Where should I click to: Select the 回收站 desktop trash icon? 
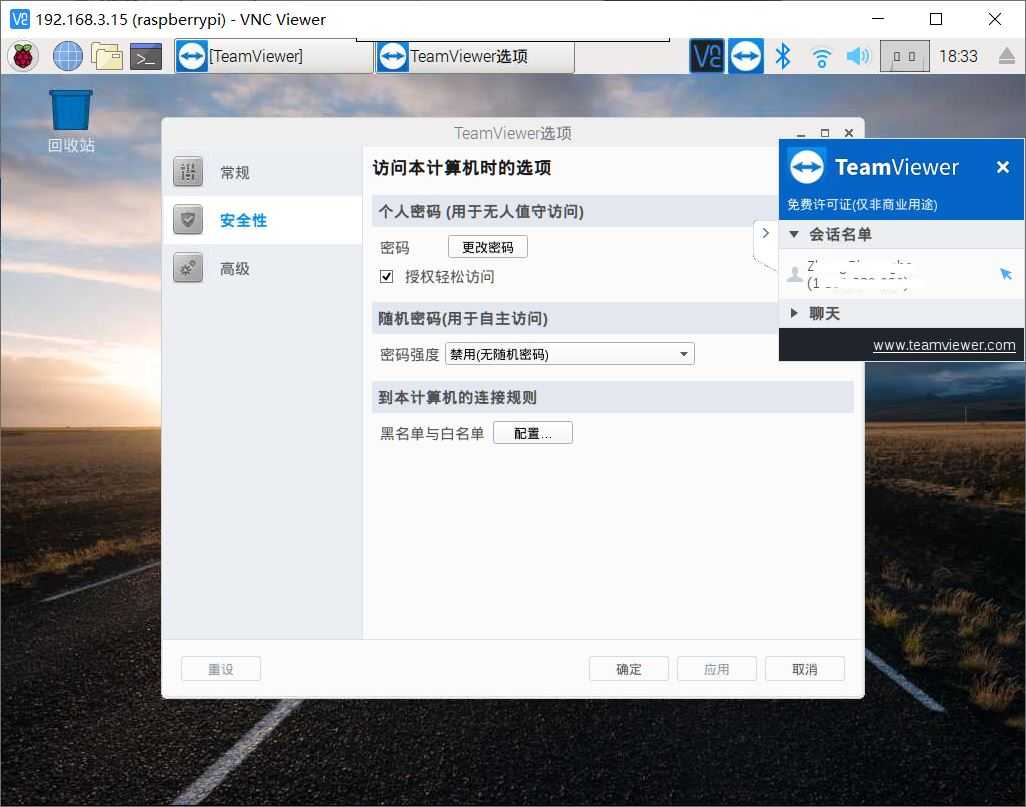[71, 121]
